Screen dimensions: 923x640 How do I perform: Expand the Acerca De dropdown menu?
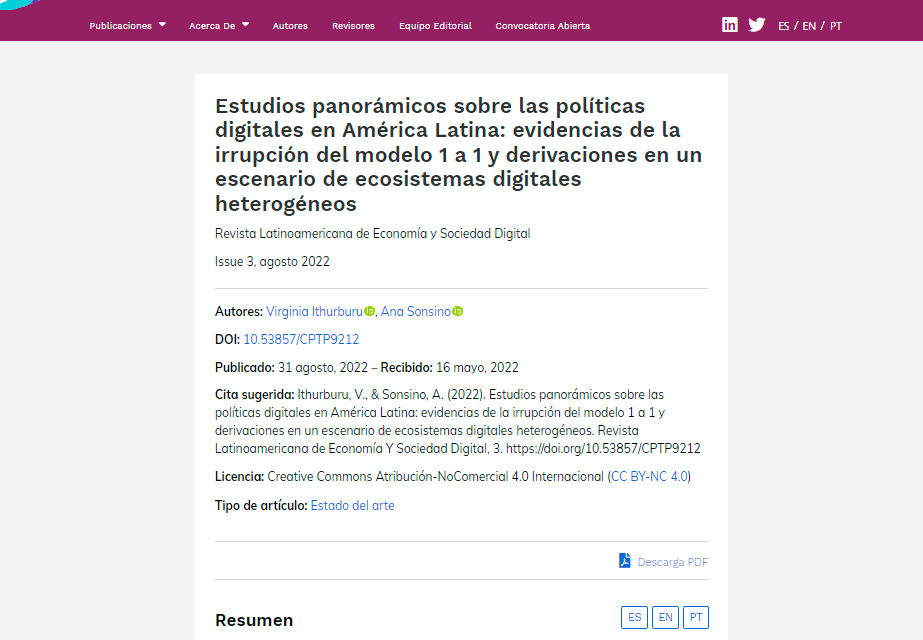pyautogui.click(x=219, y=26)
